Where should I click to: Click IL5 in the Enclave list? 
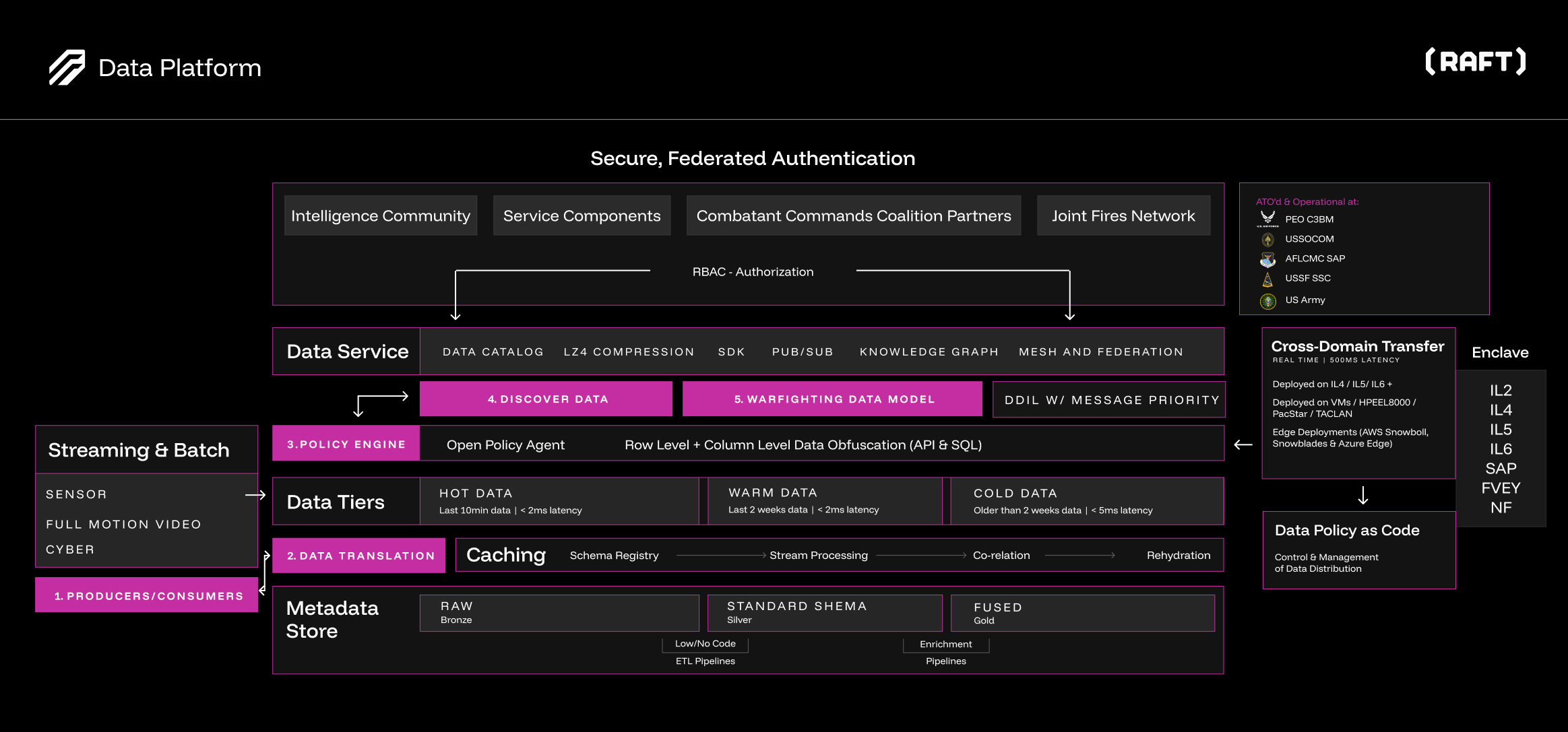coord(1501,430)
